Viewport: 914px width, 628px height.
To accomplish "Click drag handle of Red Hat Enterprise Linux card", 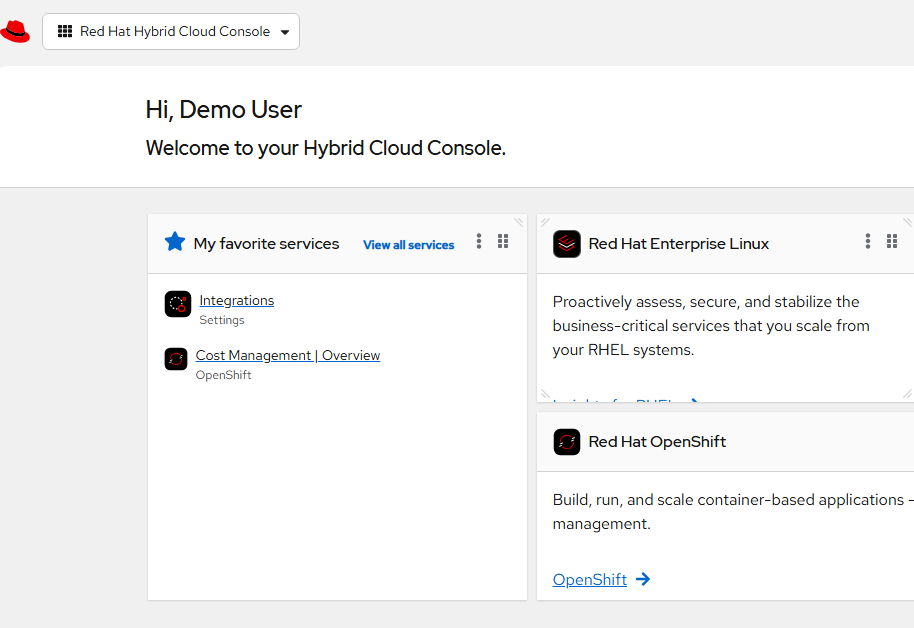I will [x=892, y=241].
